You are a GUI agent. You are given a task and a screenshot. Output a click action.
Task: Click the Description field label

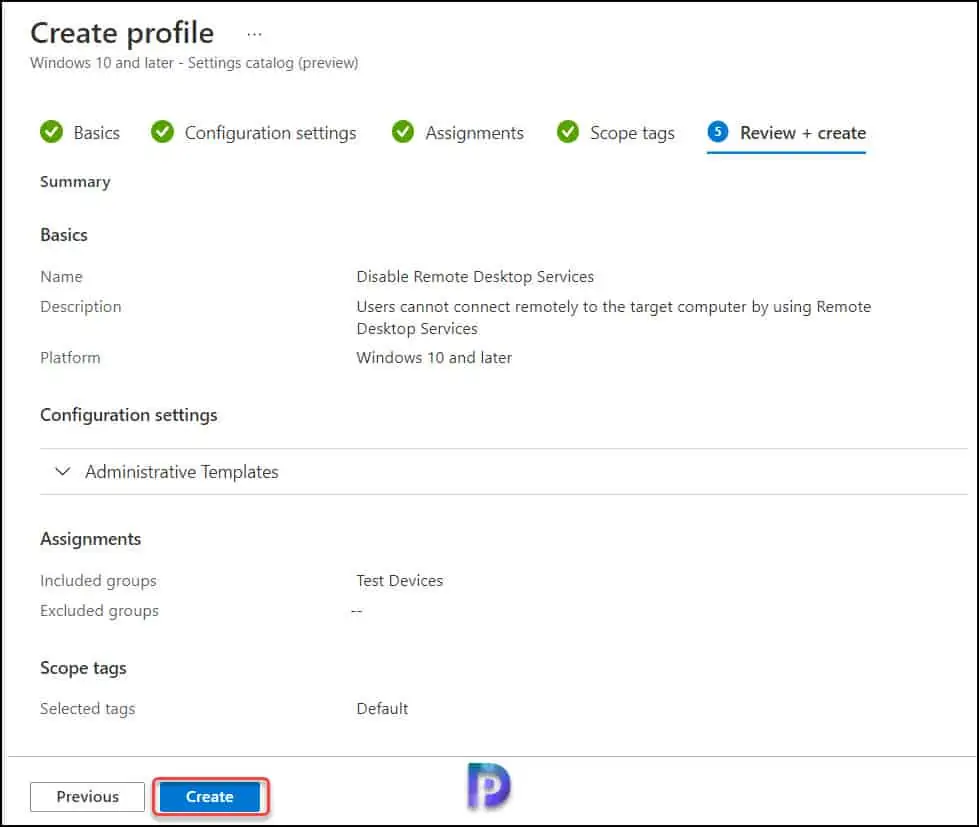coord(81,306)
